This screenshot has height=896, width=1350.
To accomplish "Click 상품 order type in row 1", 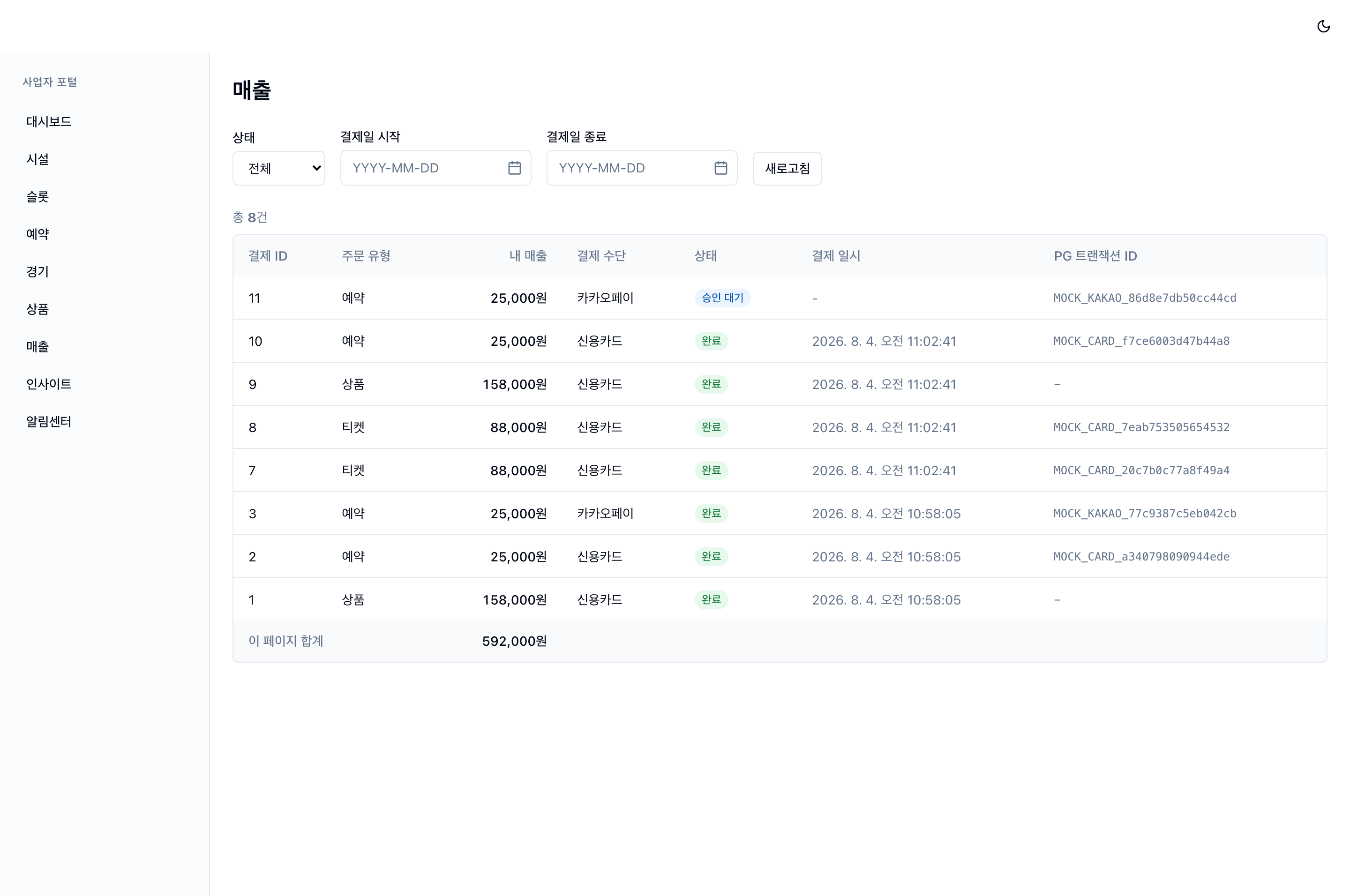I will pos(353,599).
